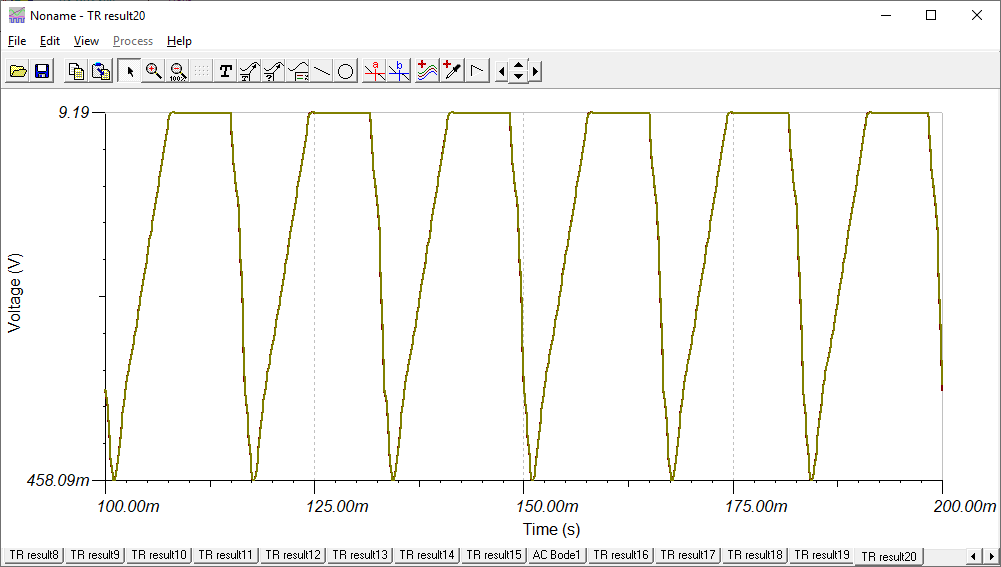Click the up arrow of the vertical control
1001x567 pixels.
518,65
